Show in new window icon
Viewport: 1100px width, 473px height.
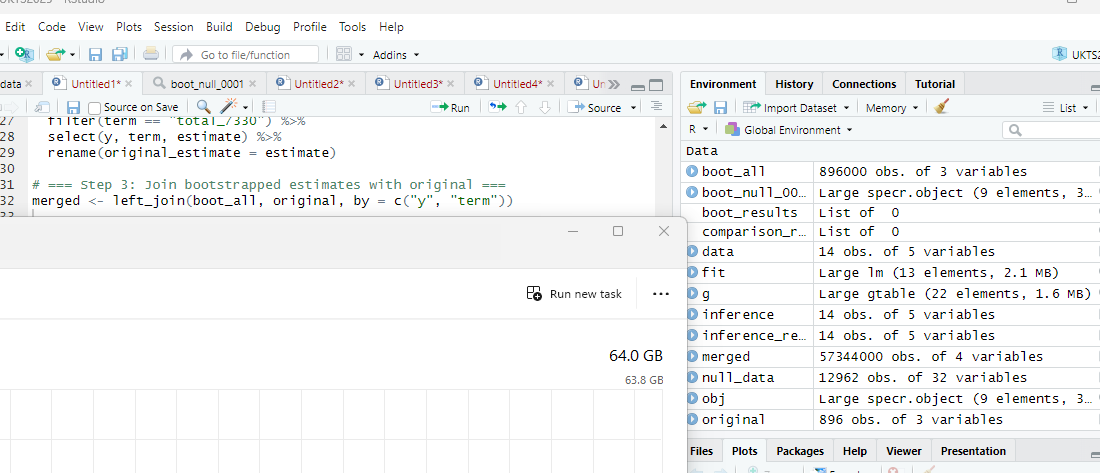point(42,107)
